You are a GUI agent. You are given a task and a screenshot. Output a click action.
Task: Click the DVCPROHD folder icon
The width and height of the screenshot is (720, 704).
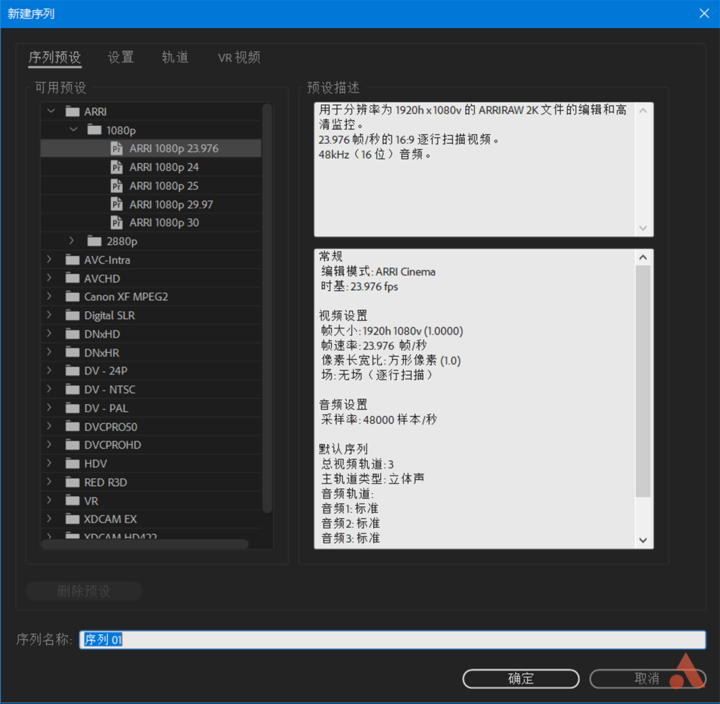[73, 445]
